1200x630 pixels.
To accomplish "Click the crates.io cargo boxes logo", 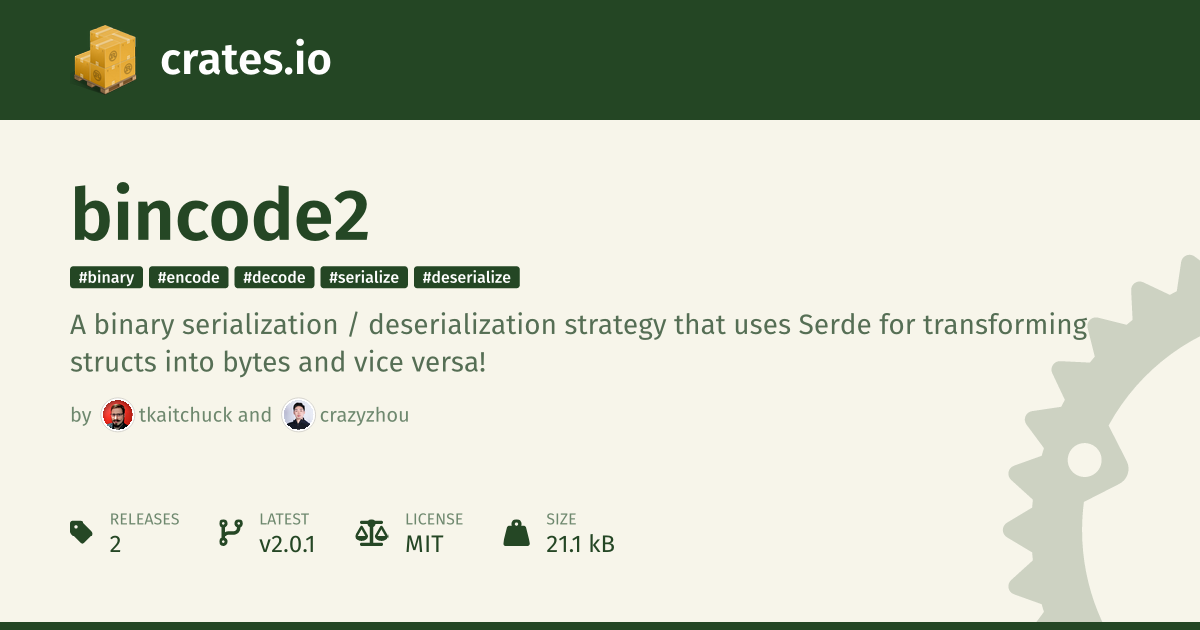I will point(105,59).
